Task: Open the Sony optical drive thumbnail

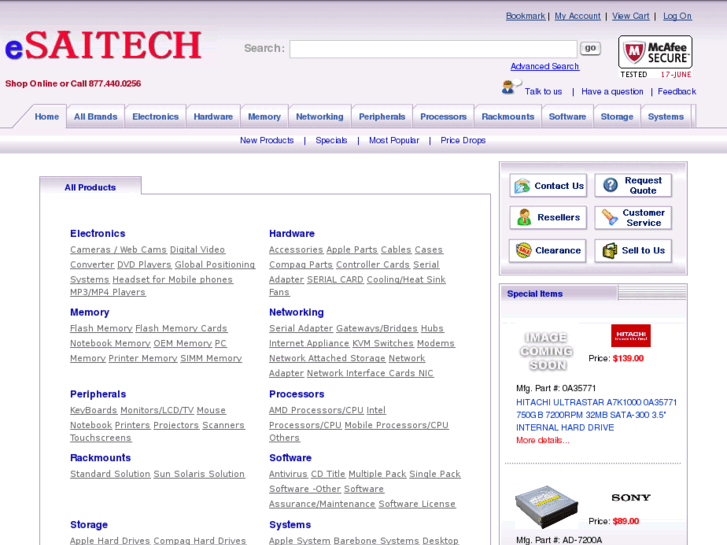Action: pos(546,507)
